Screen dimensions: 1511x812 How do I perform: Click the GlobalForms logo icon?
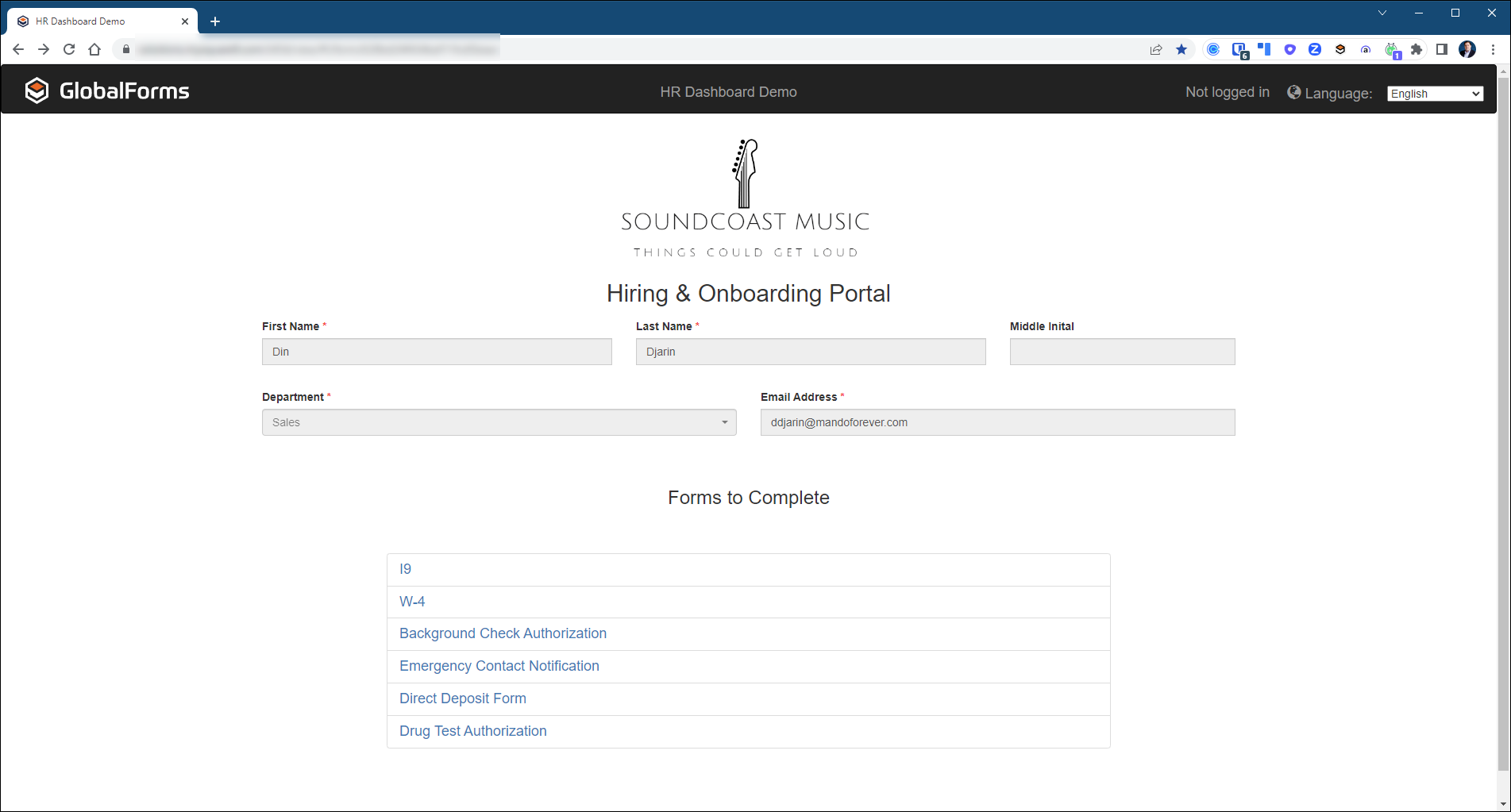[37, 91]
